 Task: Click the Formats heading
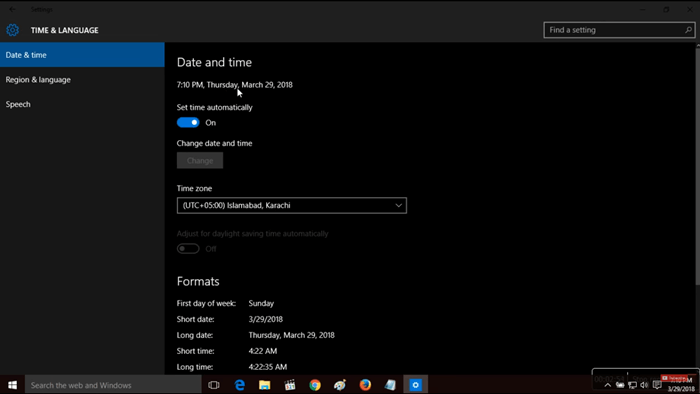coord(198,282)
